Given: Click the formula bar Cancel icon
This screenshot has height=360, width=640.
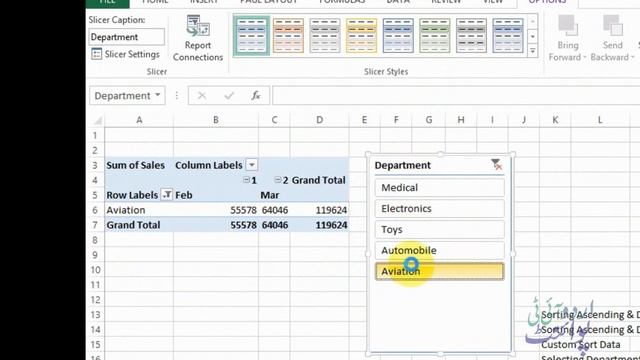Looking at the screenshot, I should point(202,96).
